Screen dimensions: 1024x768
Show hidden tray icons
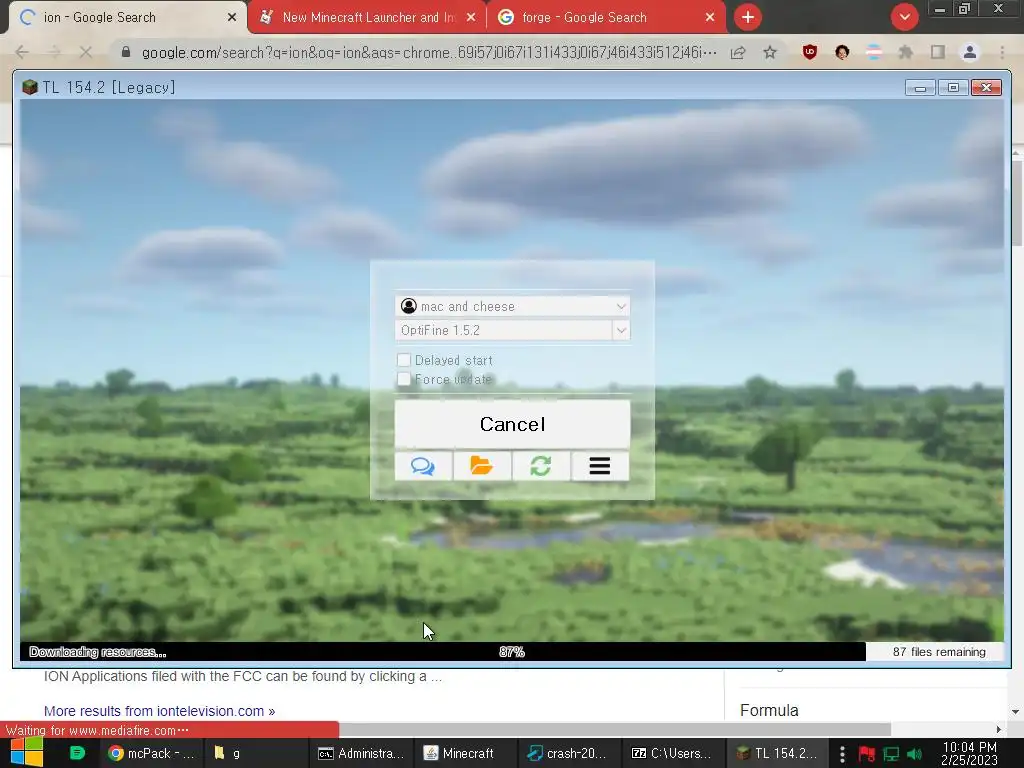point(842,754)
